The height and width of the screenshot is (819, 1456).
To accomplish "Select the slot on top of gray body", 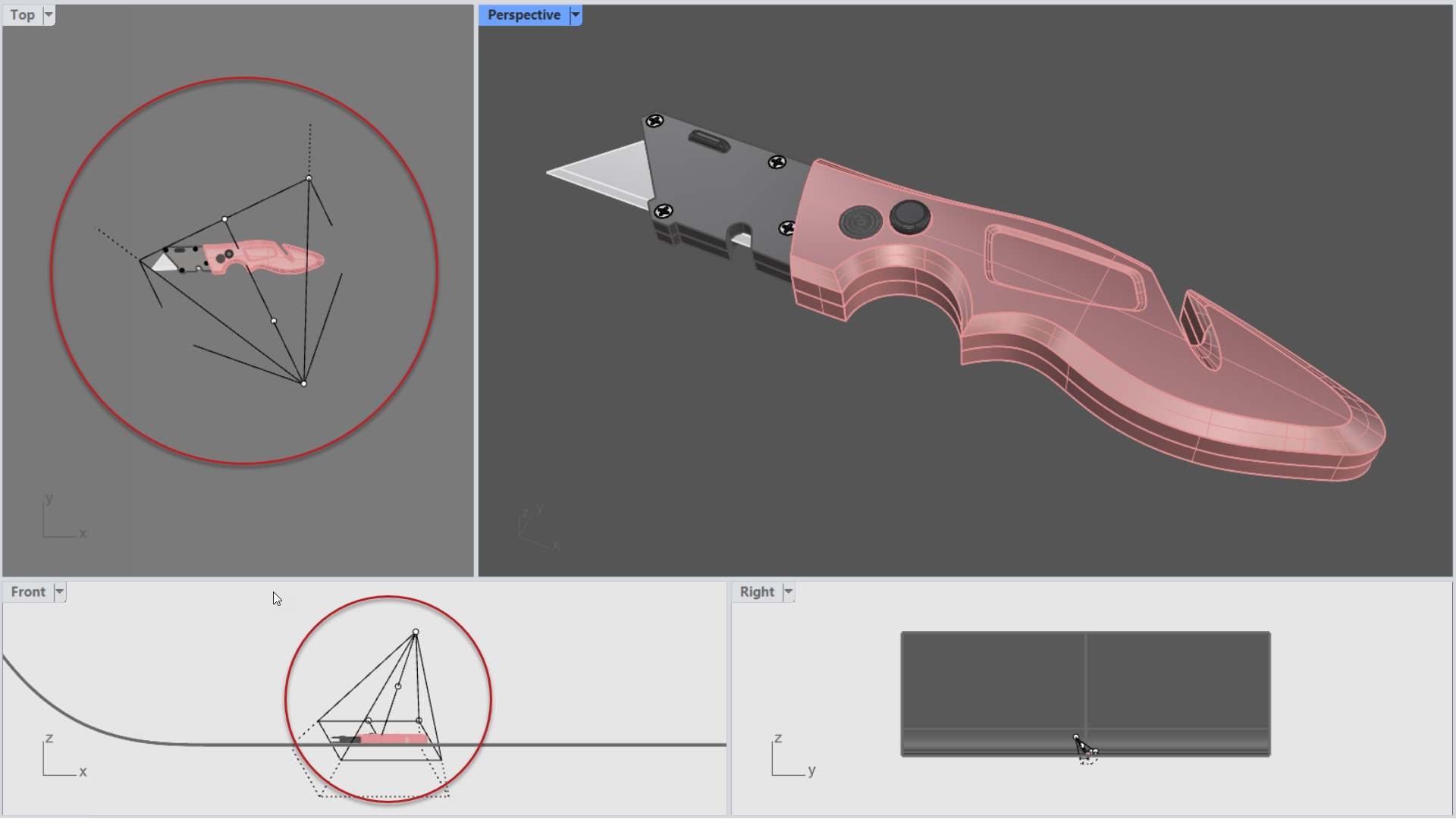I will tap(709, 141).
